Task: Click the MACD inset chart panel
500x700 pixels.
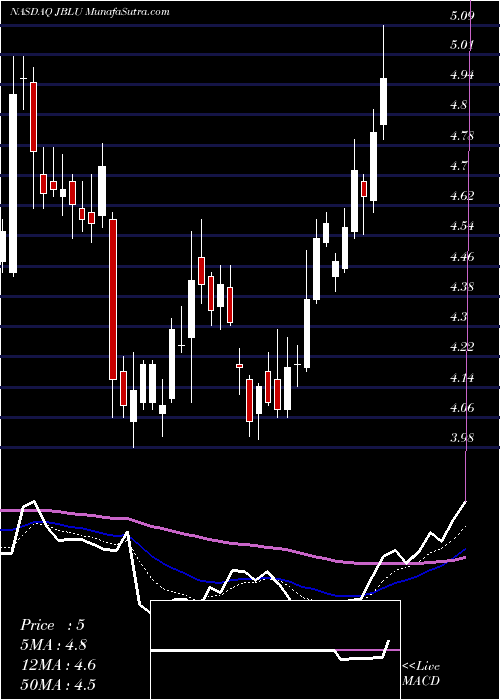Action: 275,650
